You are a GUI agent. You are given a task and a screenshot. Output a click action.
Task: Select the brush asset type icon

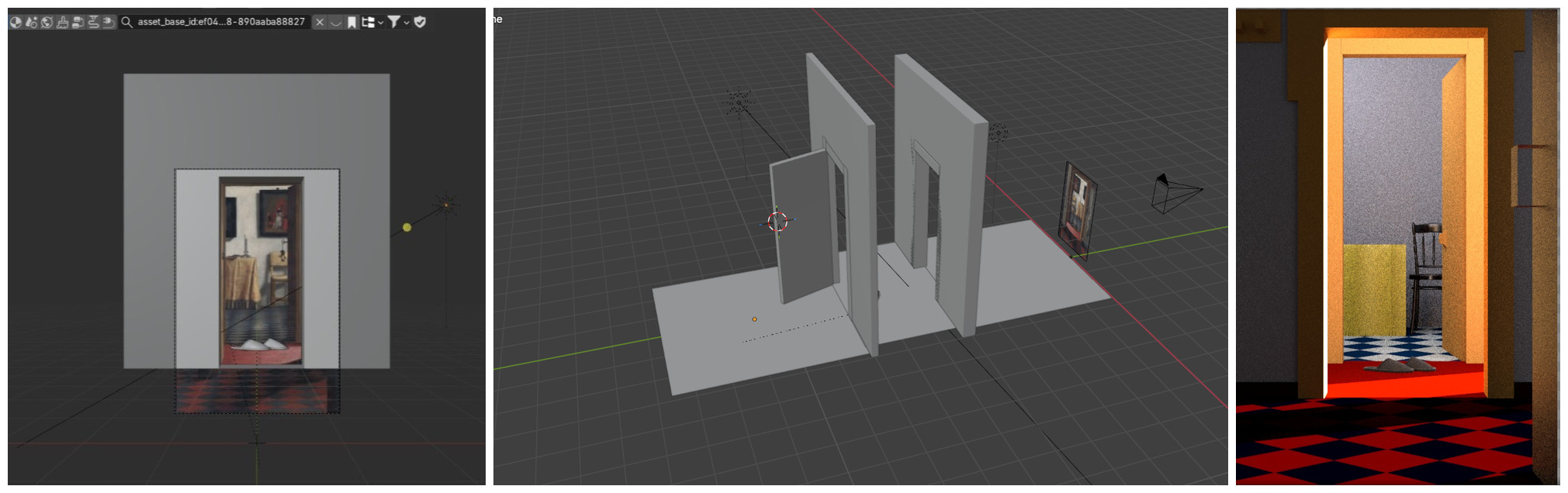pyautogui.click(x=62, y=22)
